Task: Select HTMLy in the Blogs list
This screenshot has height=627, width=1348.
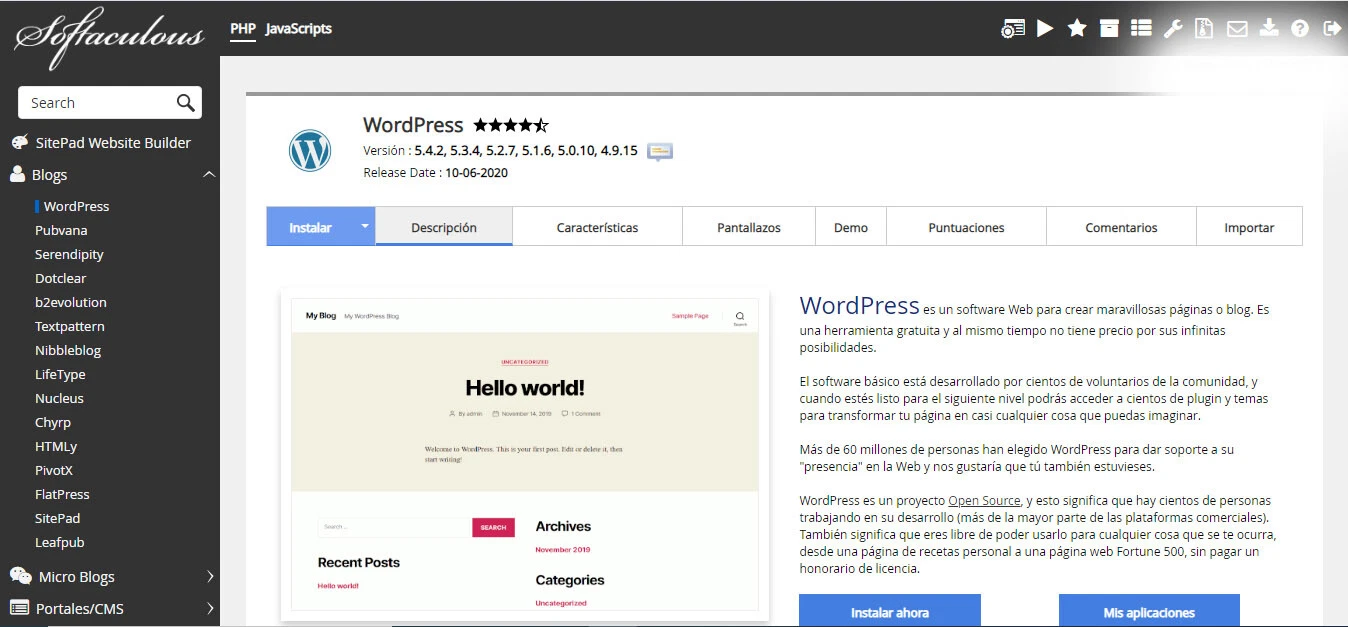Action: click(x=56, y=446)
